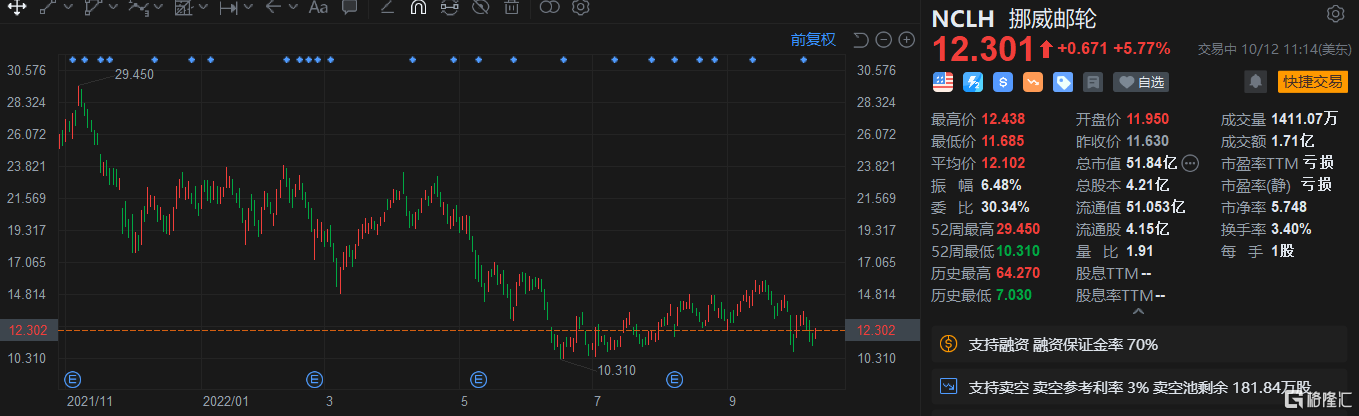Select the Aa text annotation tool
1359x416 pixels.
(x=318, y=8)
